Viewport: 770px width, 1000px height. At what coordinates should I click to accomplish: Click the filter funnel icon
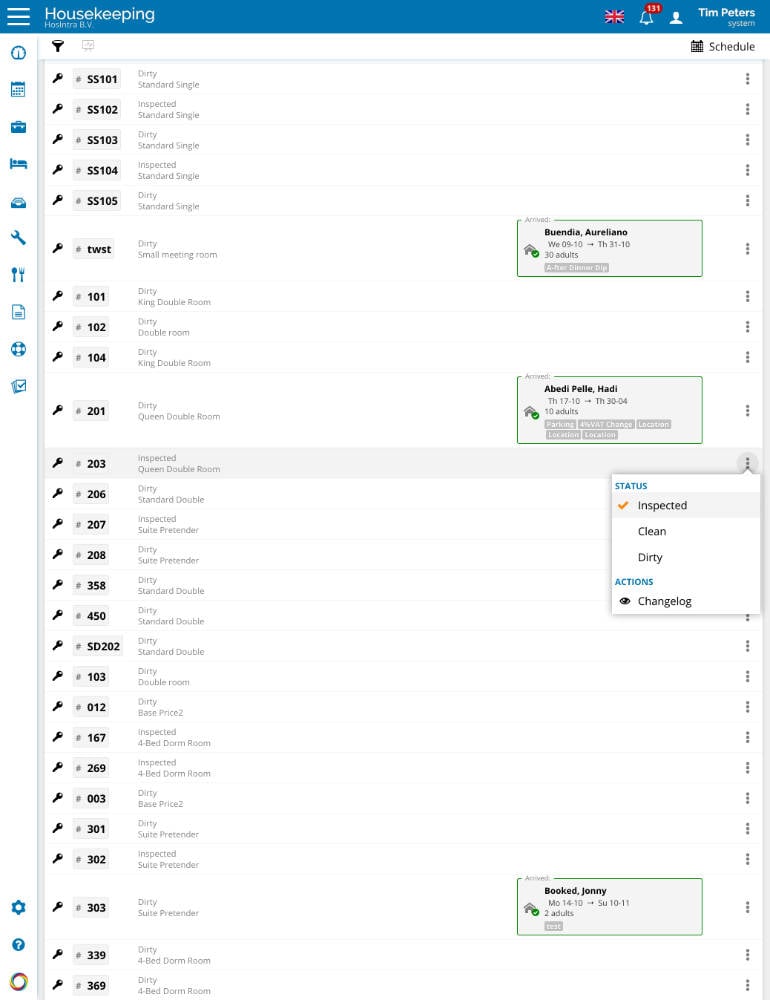point(58,46)
